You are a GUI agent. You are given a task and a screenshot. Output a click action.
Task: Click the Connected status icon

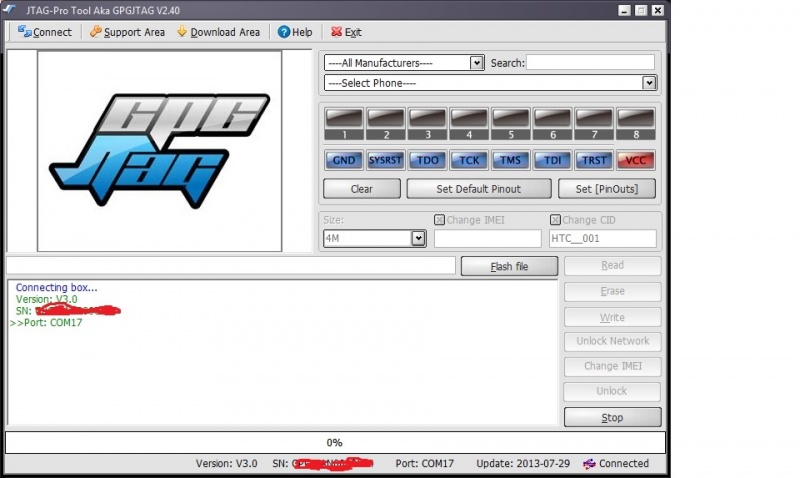(589, 464)
